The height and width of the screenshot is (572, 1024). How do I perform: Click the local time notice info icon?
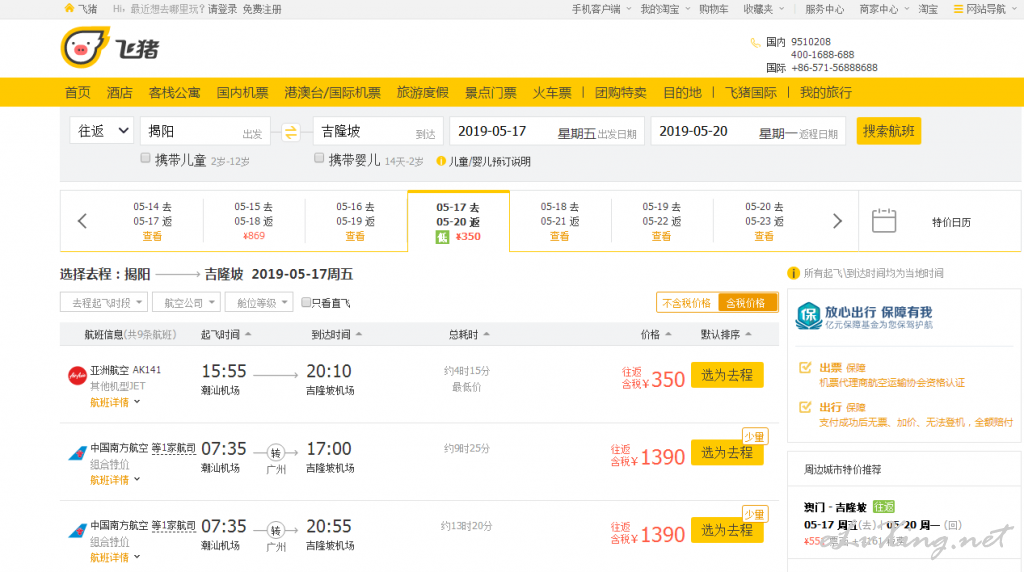click(793, 273)
